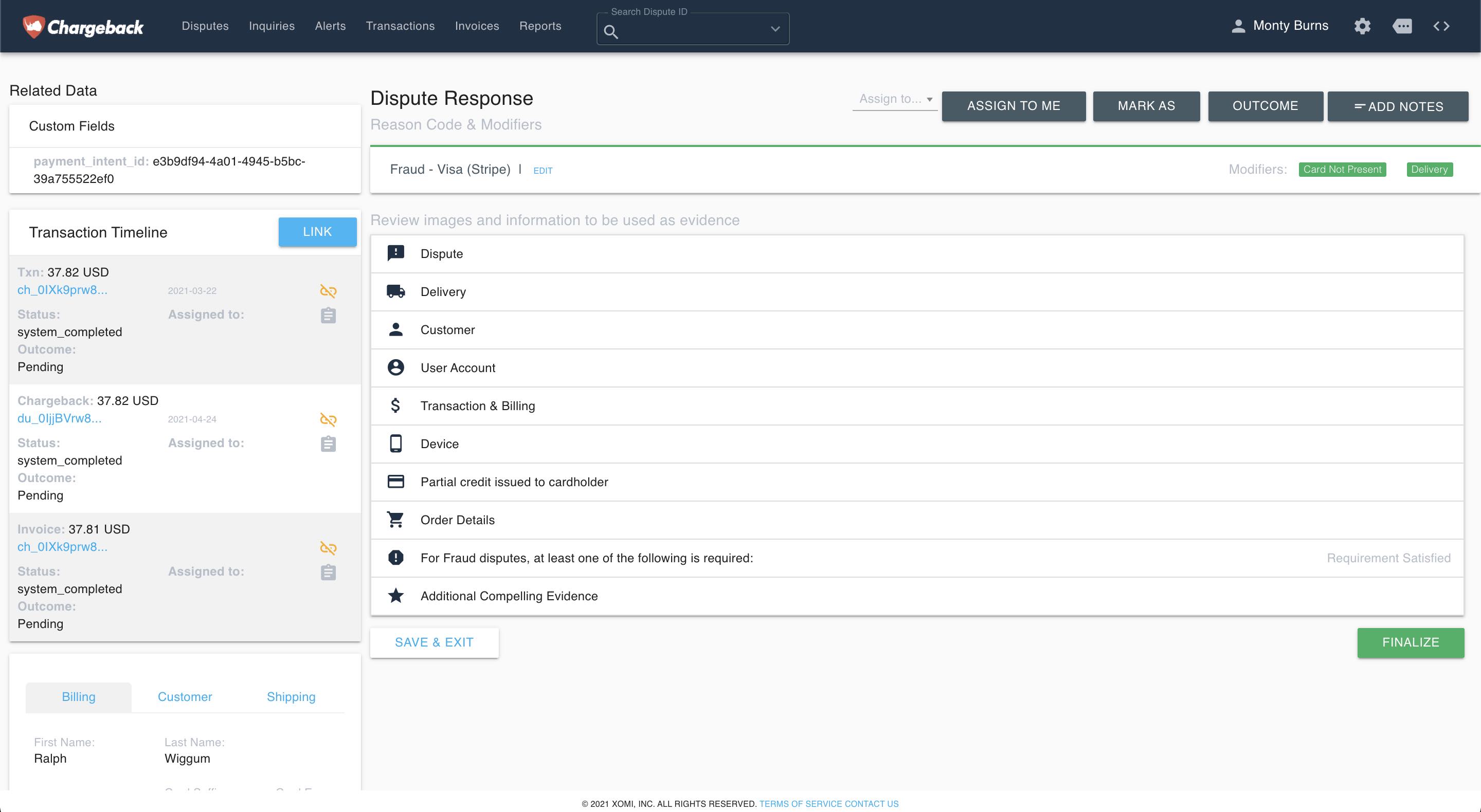Switch to the Billing tab

point(79,696)
